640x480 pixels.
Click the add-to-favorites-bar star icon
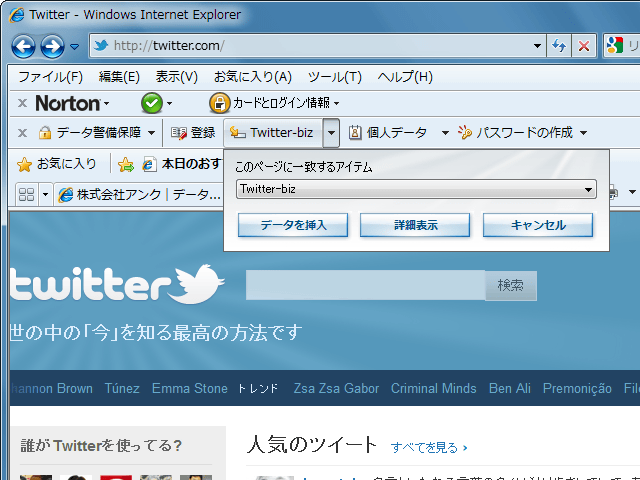pos(126,164)
